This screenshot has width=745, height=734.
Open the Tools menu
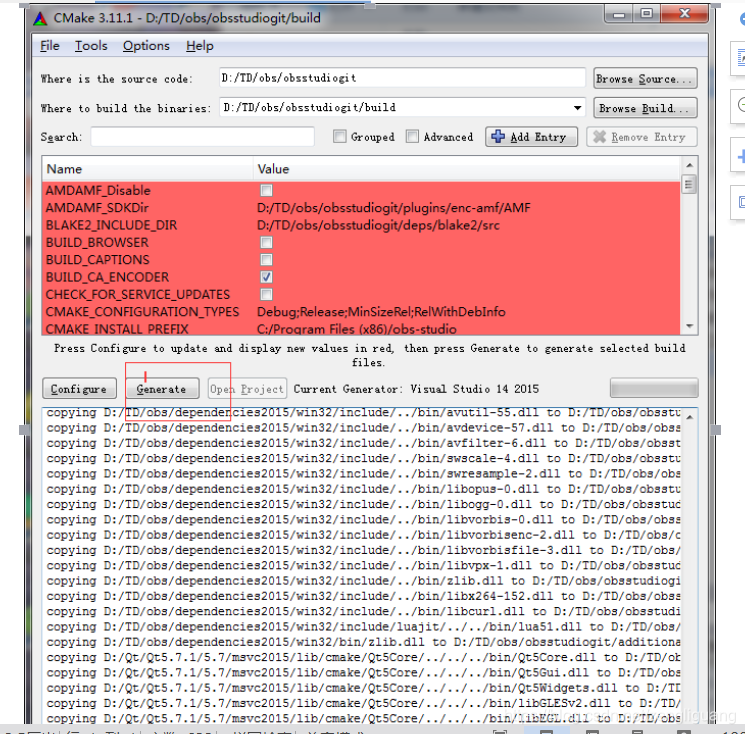91,46
